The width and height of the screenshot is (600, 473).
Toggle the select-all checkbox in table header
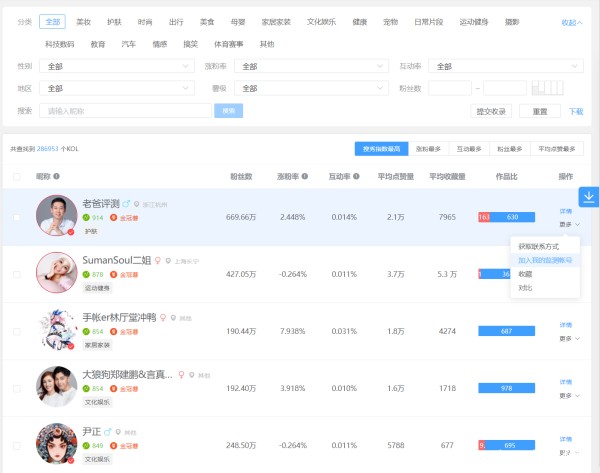(x=16, y=177)
